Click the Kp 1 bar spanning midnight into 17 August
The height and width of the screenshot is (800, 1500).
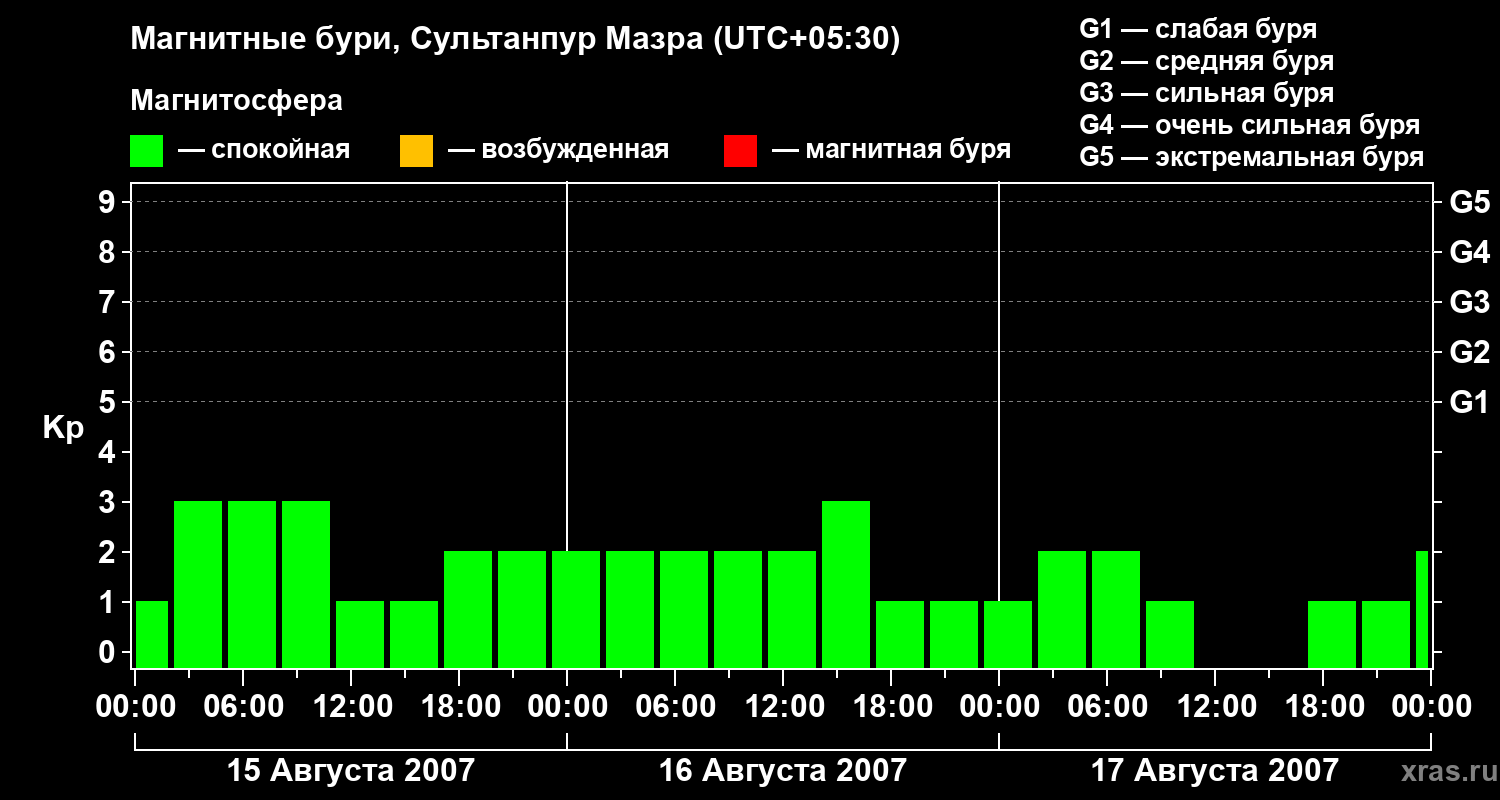(1008, 634)
